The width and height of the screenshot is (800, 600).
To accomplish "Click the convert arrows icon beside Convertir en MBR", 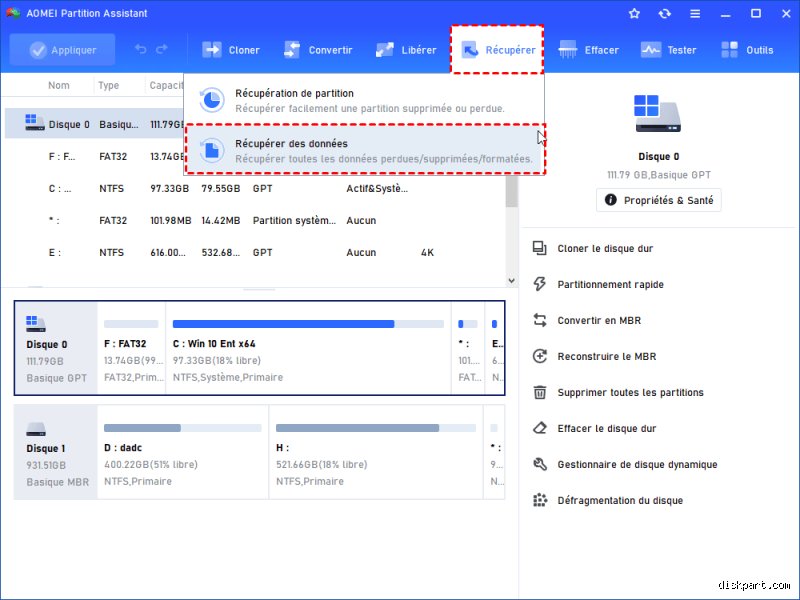I will pos(540,320).
